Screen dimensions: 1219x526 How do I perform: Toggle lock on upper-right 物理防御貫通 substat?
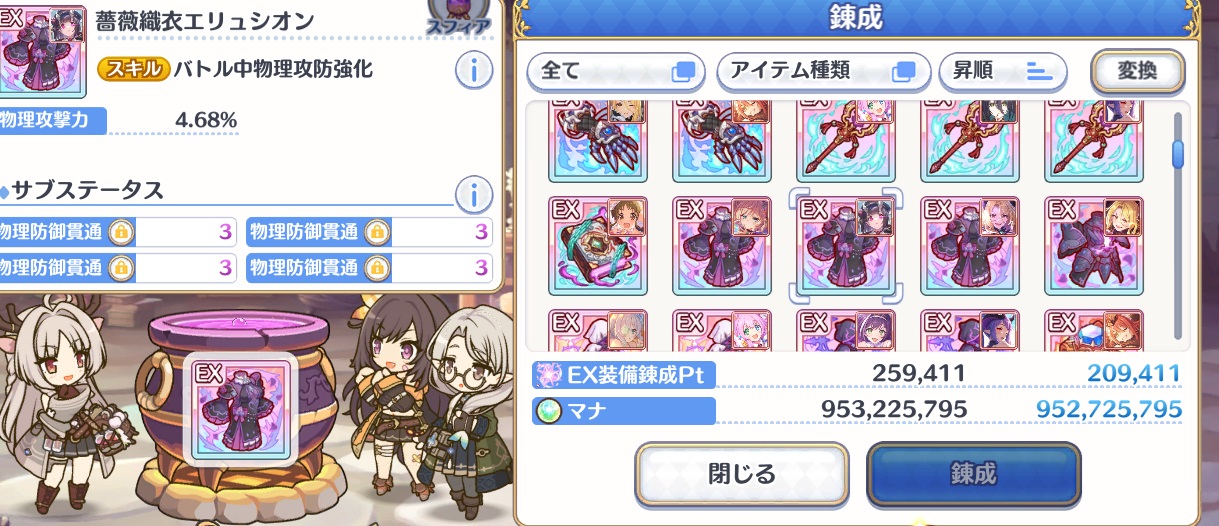376,233
